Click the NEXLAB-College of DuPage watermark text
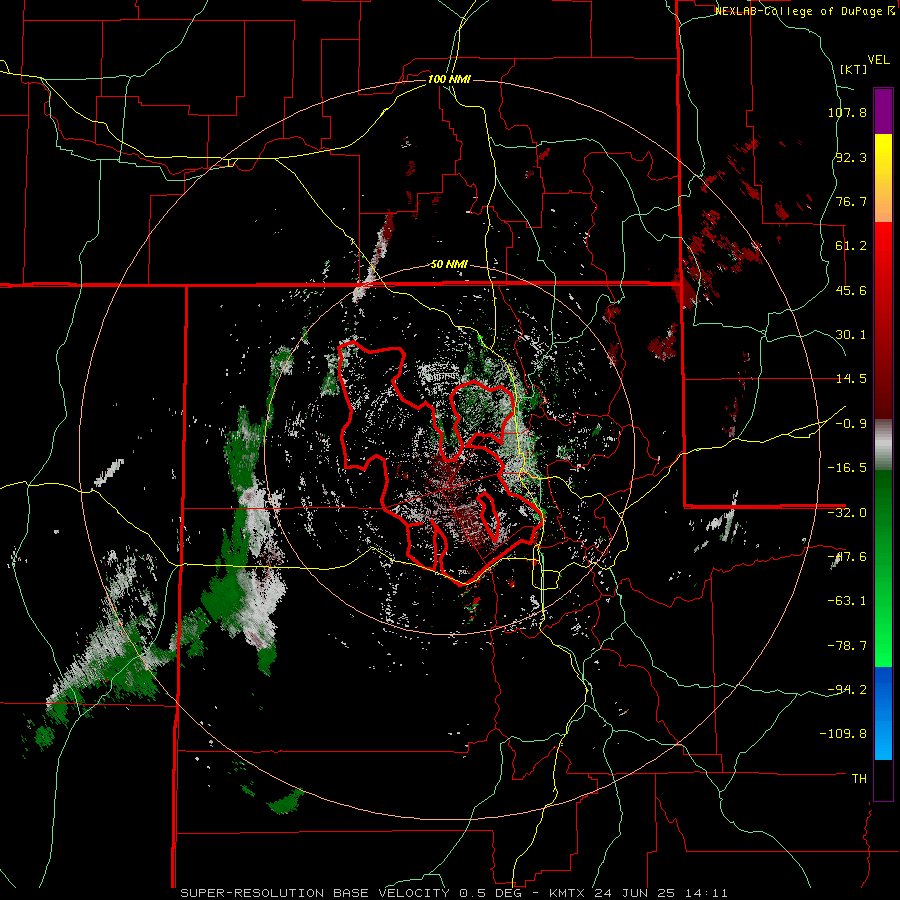 pyautogui.click(x=804, y=11)
